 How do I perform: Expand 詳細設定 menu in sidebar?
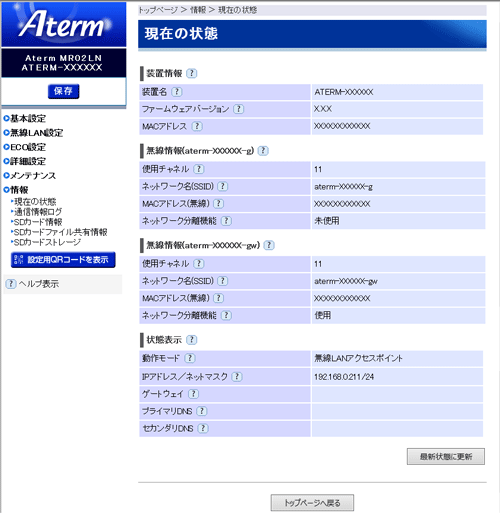click(25, 161)
